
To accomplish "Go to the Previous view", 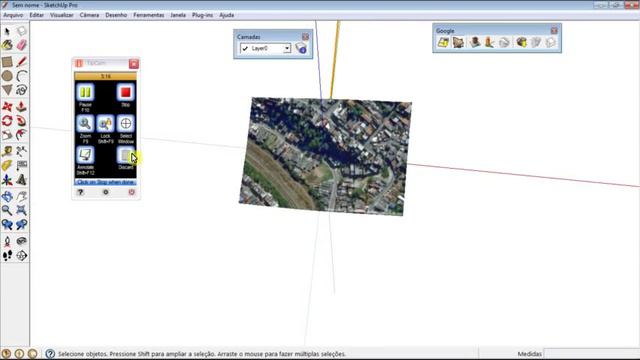I will click(7, 224).
